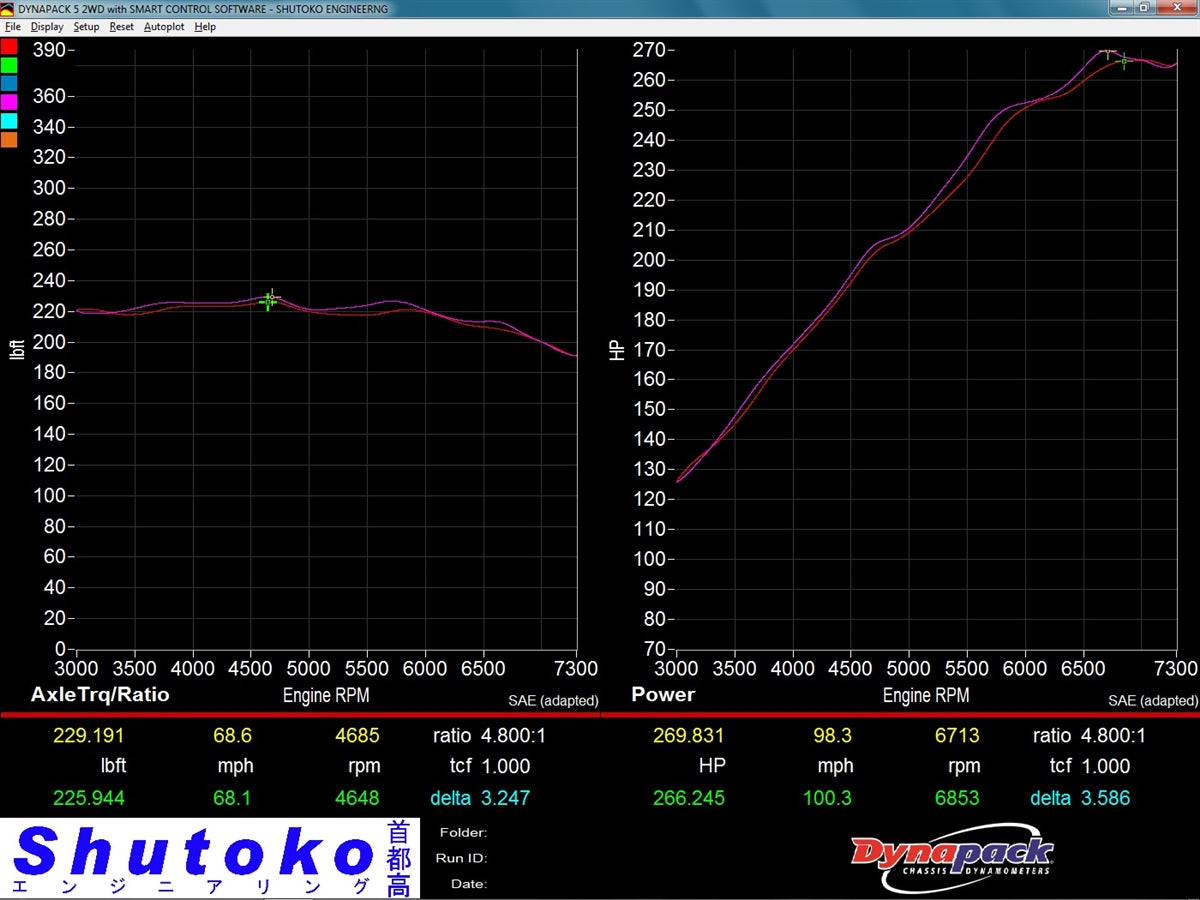The height and width of the screenshot is (900, 1200).
Task: Click the orange run color swatch
Action: 9,140
